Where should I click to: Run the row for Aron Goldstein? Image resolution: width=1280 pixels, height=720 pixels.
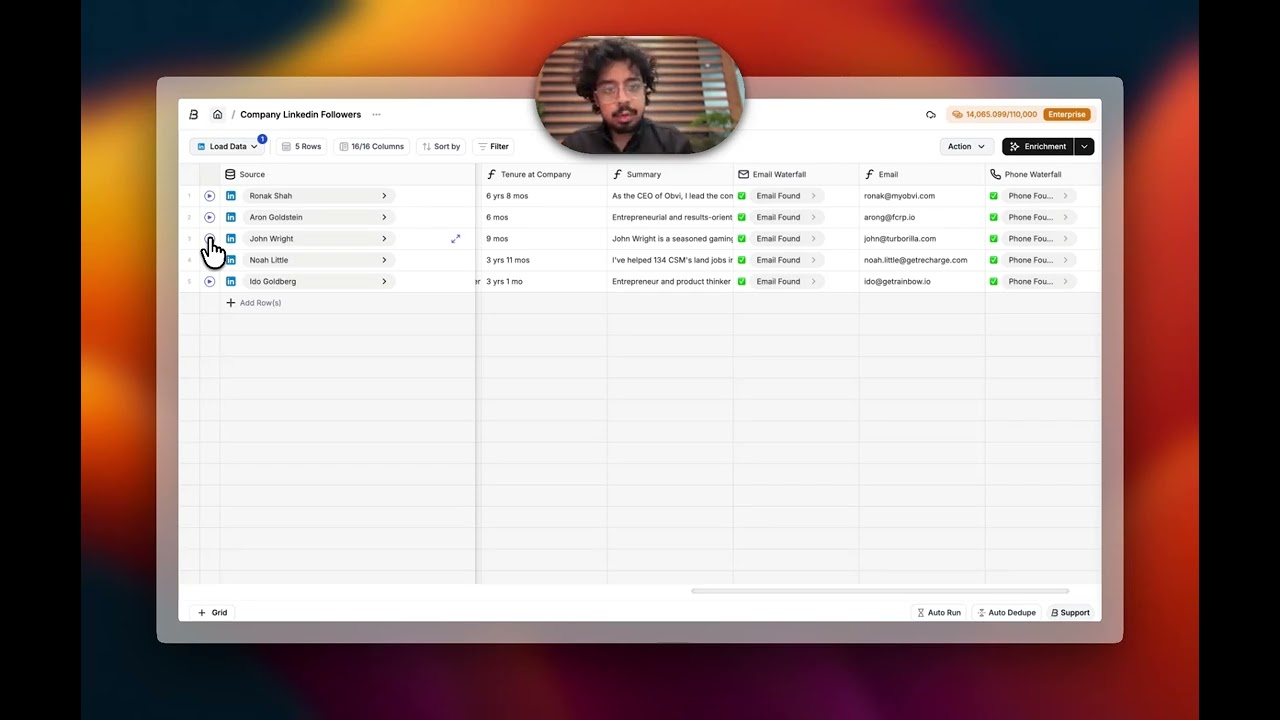[209, 217]
